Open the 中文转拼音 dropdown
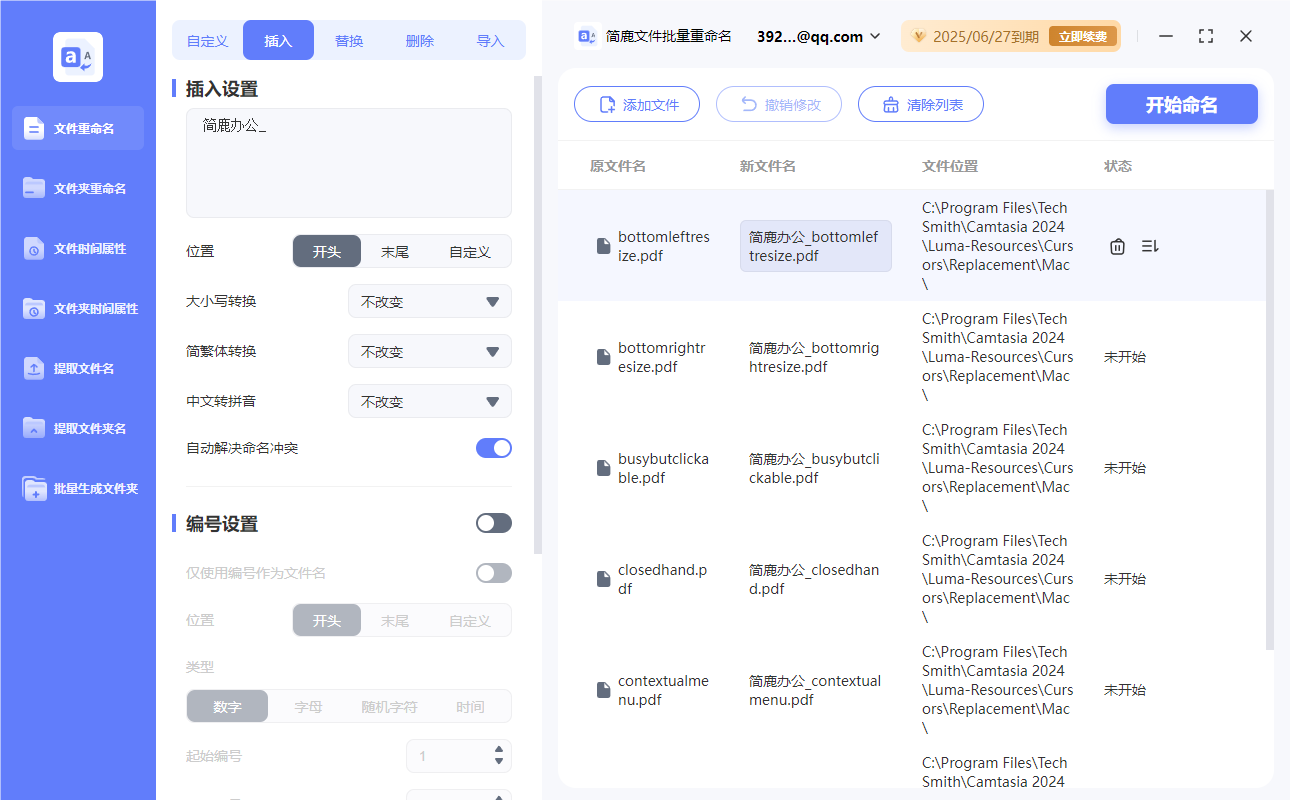Image resolution: width=1290 pixels, height=800 pixels. tap(429, 401)
